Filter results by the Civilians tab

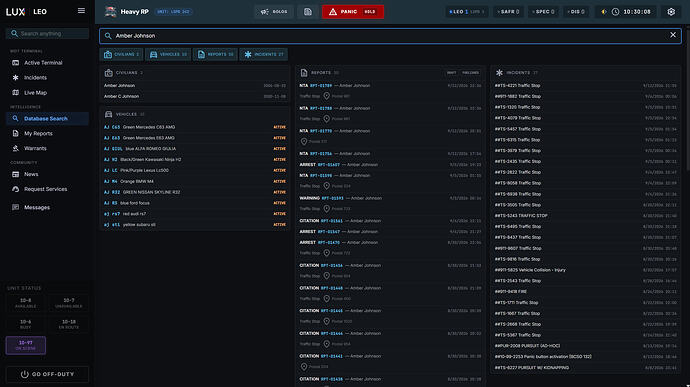(x=121, y=55)
